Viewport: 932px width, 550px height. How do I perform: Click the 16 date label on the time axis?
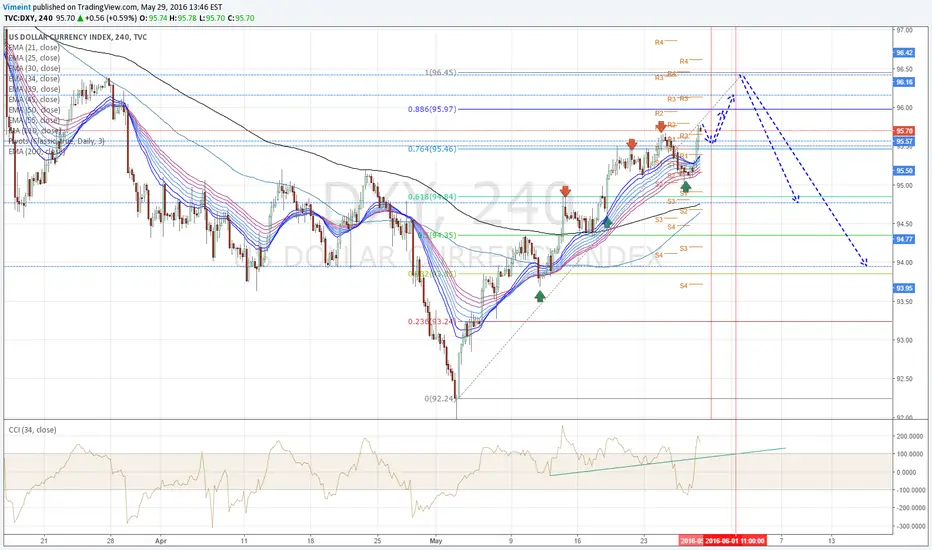577,541
